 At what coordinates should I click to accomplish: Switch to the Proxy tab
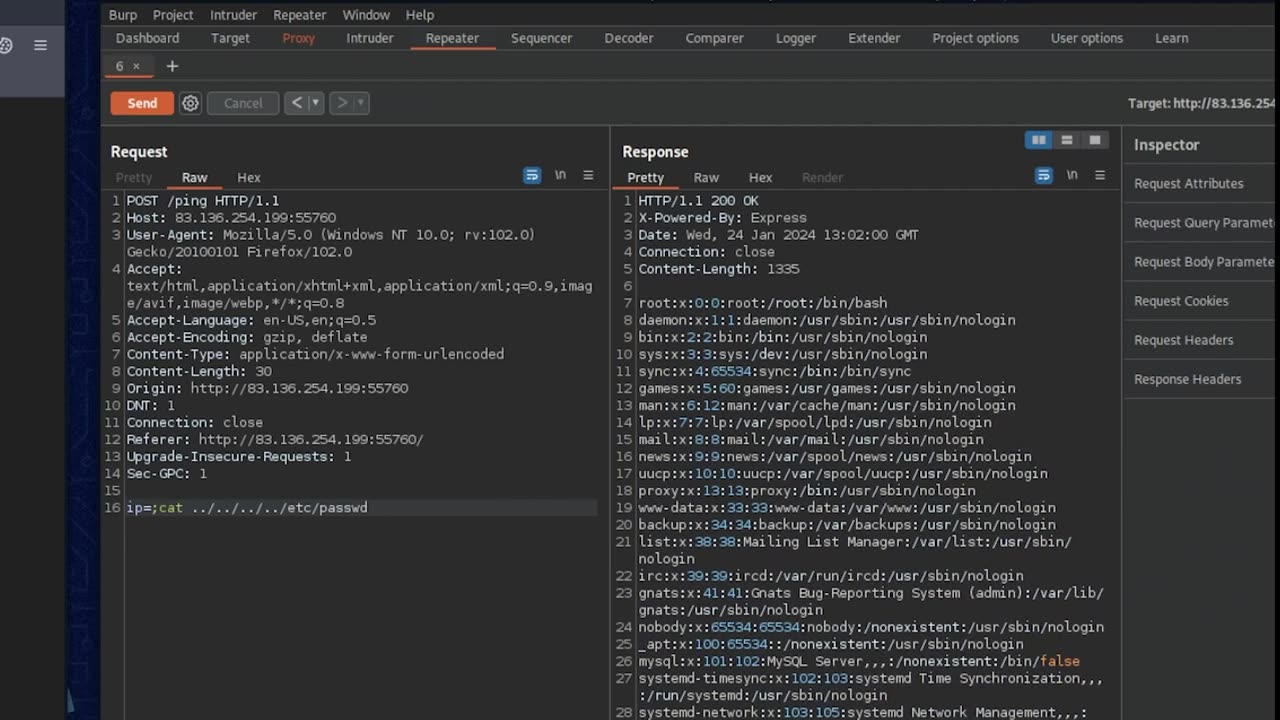(x=298, y=38)
